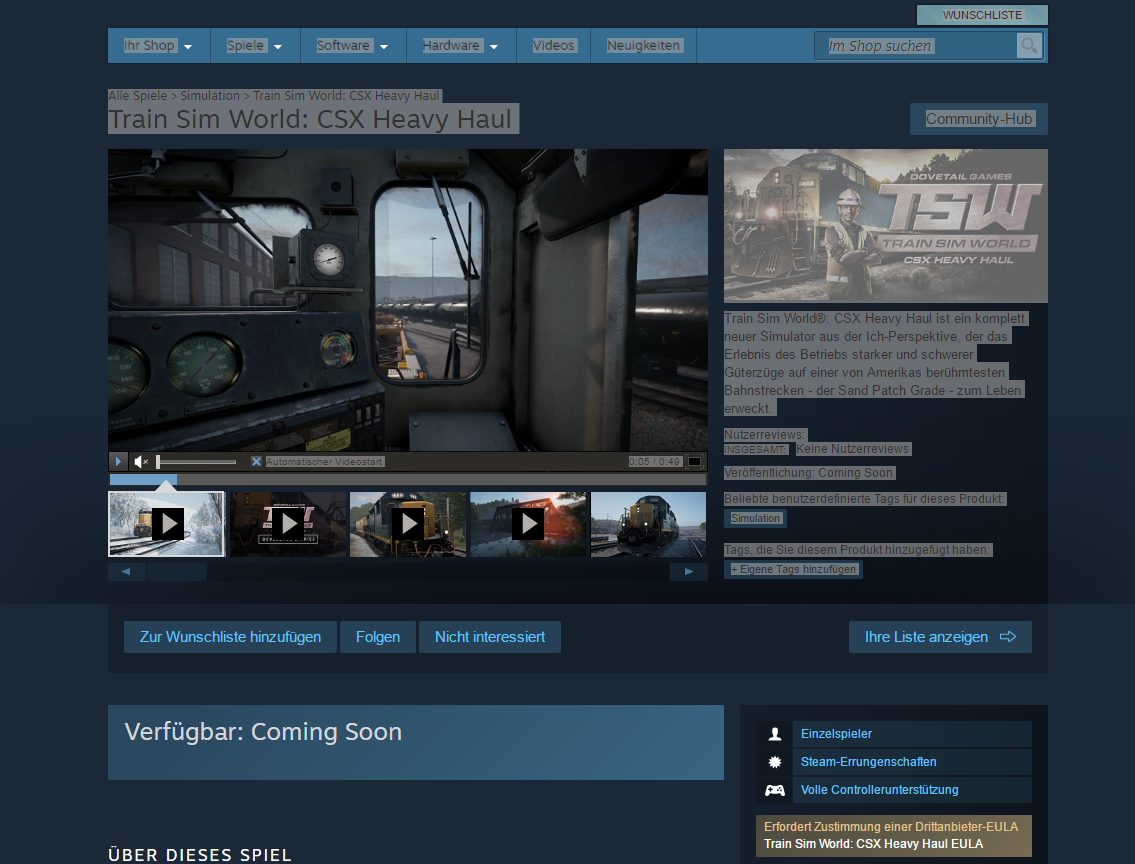
Task: Click Ihre Liste anzeigen
Action: point(940,637)
